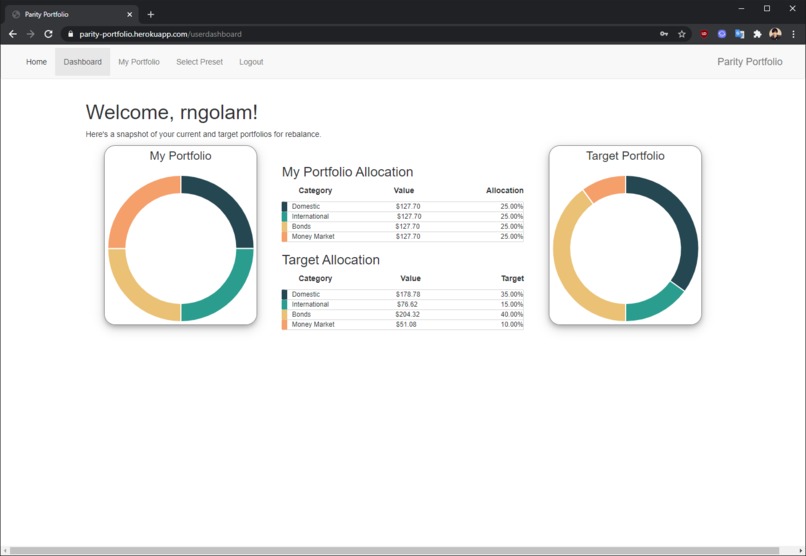Open the Chrome three-dot menu

pos(793,34)
